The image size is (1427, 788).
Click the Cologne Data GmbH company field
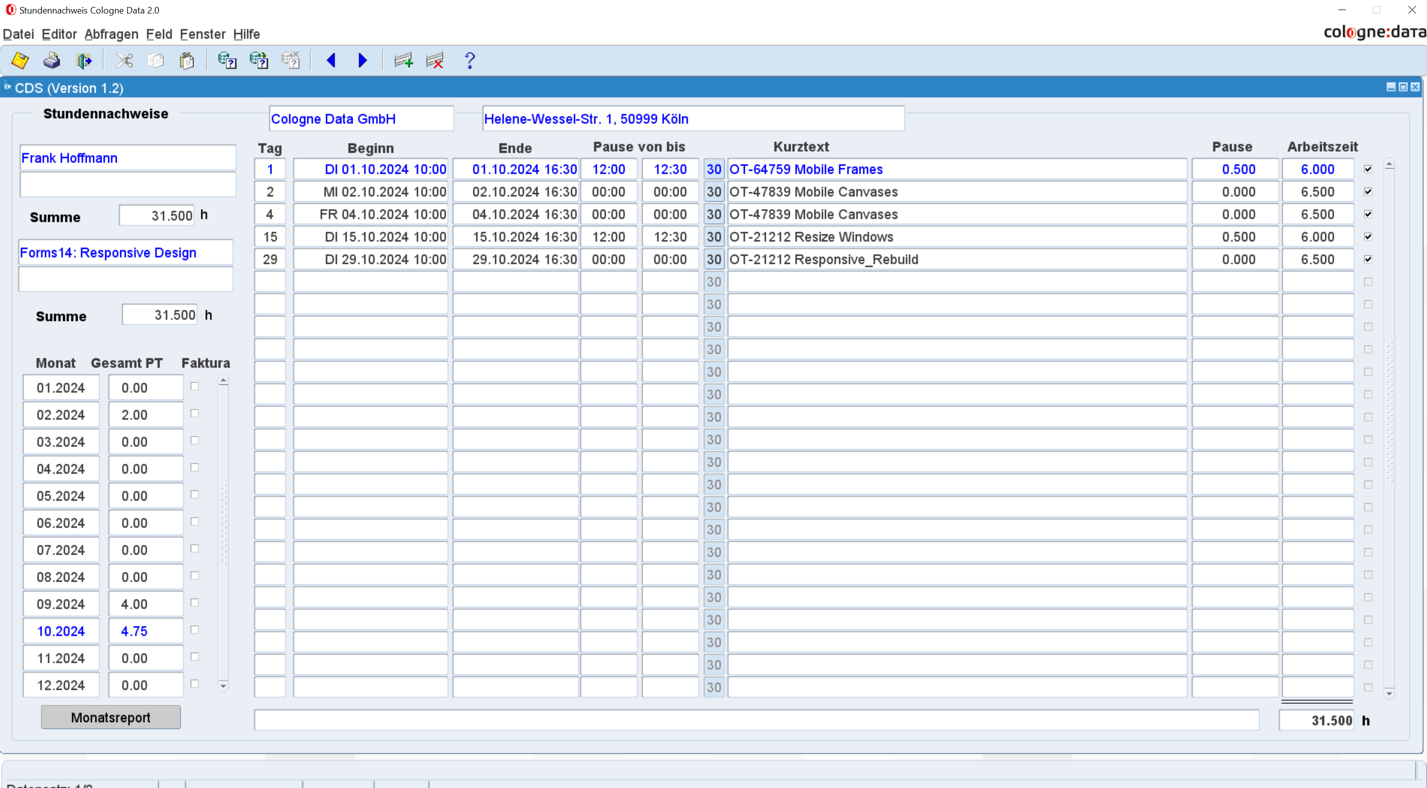(x=361, y=119)
